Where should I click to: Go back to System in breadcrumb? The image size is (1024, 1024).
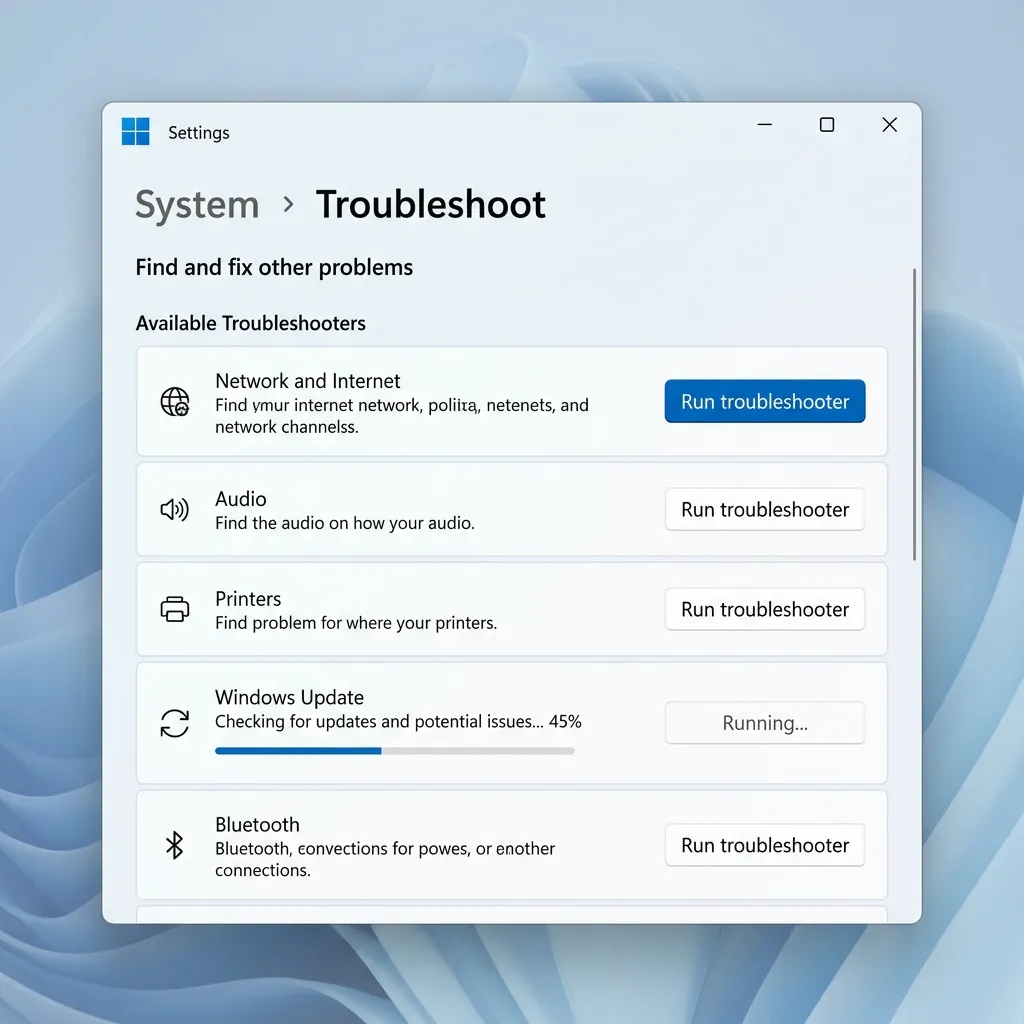pyautogui.click(x=197, y=205)
